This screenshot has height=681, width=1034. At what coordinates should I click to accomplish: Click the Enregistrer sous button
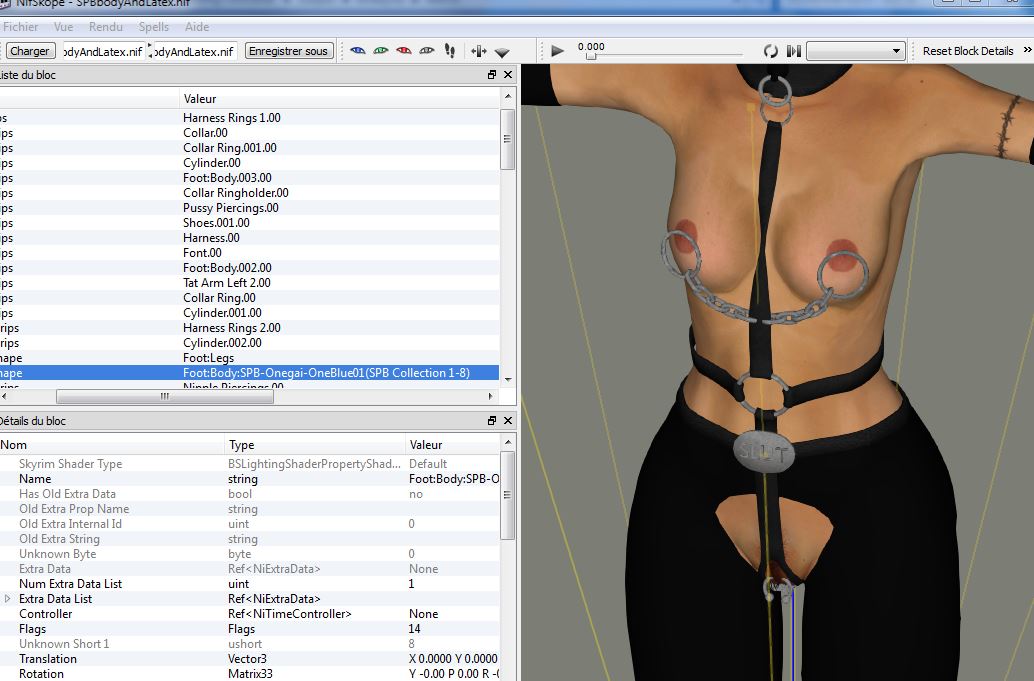(288, 51)
